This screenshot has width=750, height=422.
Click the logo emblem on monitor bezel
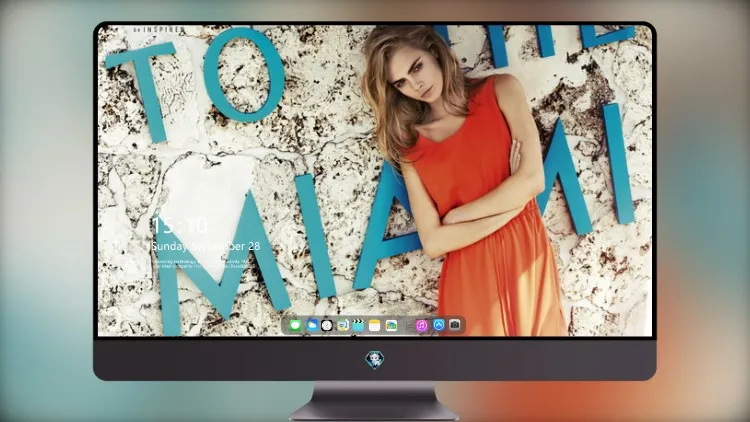pos(375,359)
